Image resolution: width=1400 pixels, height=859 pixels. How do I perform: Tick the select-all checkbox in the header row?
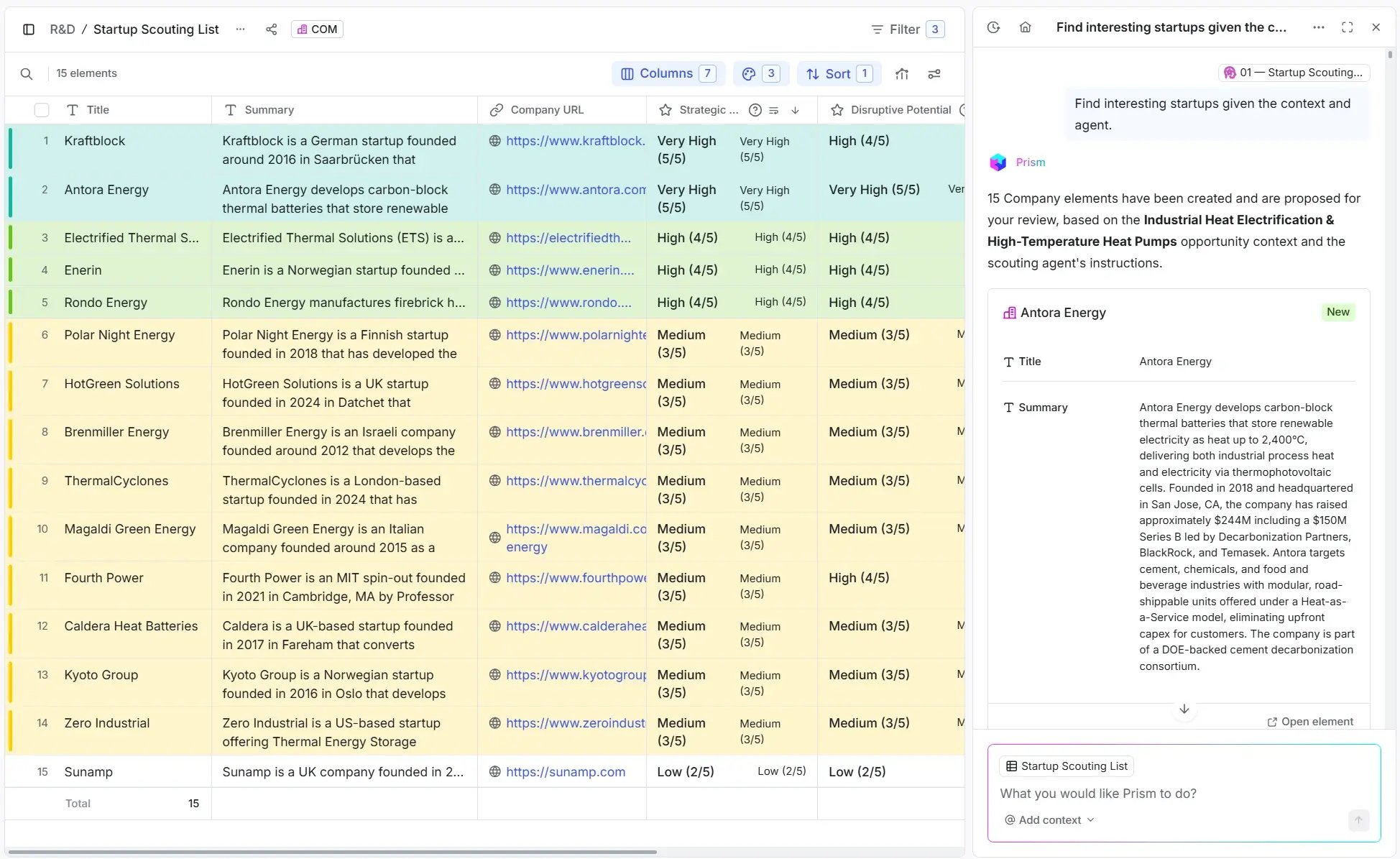pos(42,110)
